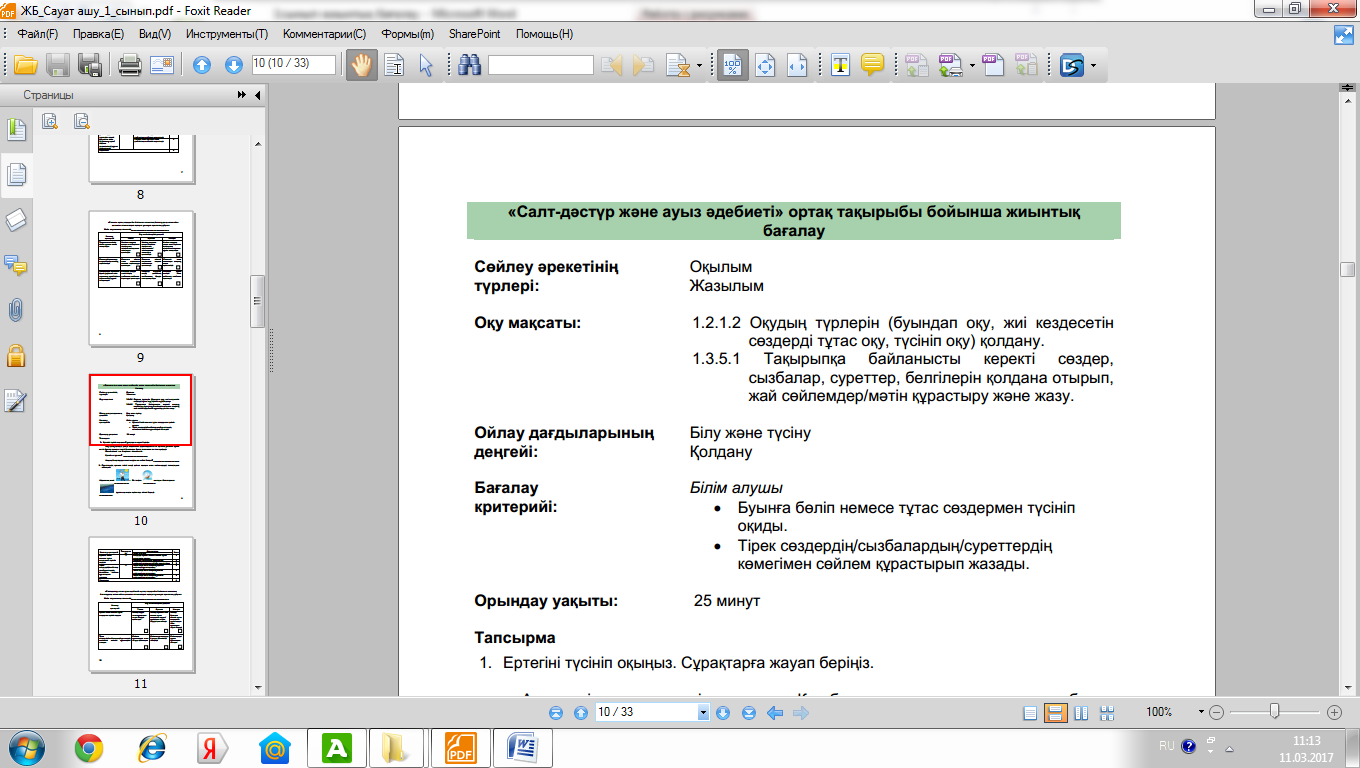The image size is (1360, 768).
Task: Click the Save As floppy disks icon
Action: click(x=90, y=66)
